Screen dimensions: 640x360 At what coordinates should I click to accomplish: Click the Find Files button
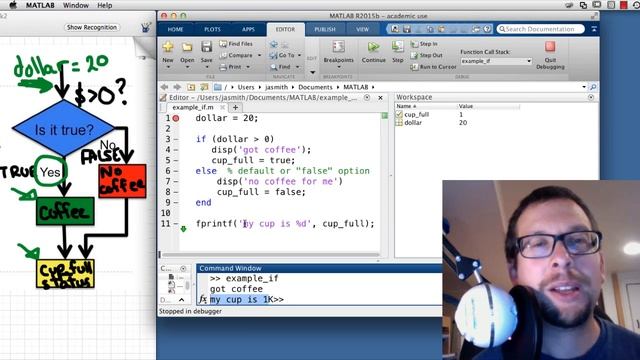[236, 44]
